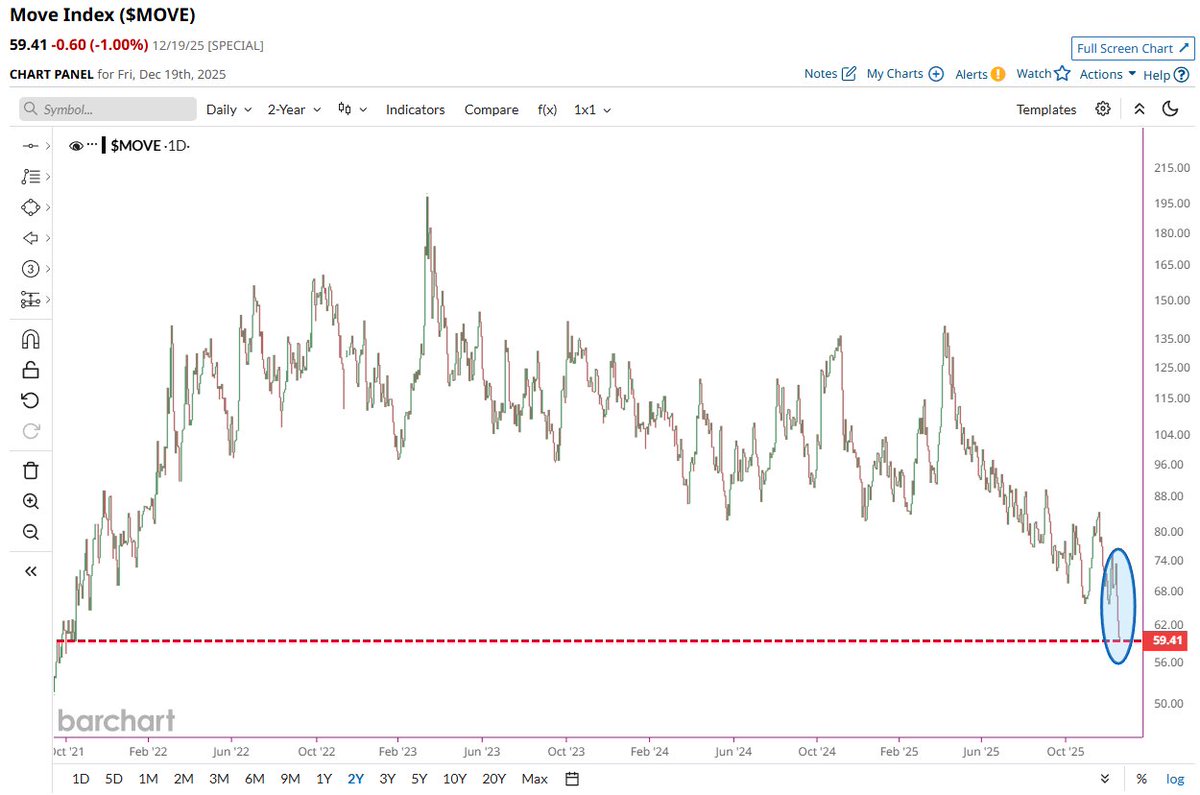Toggle visibility of the $MOVE series
Image resolution: width=1200 pixels, height=795 pixels.
76,145
